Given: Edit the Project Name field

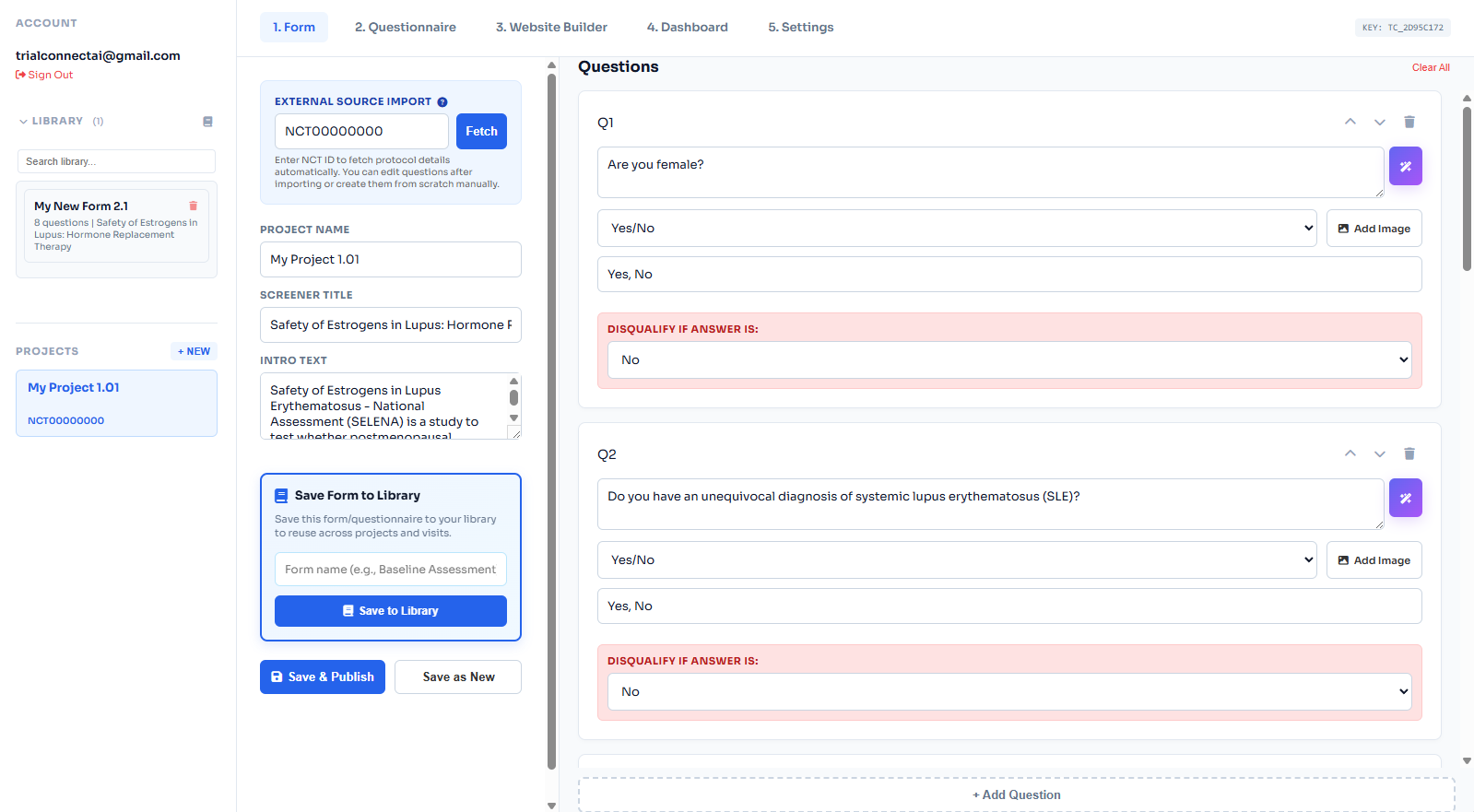Looking at the screenshot, I should point(391,259).
